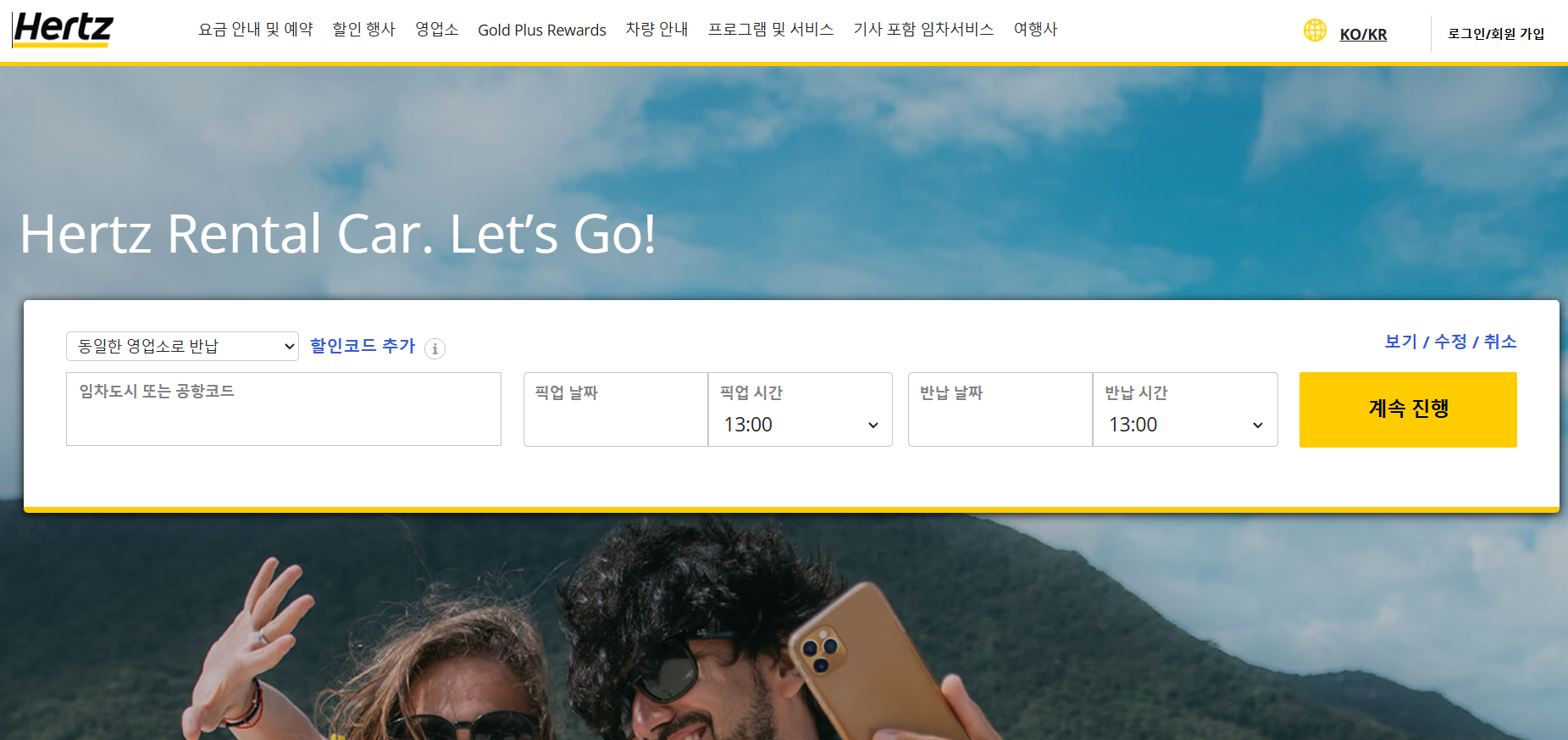Open the Gold Plus Rewards menu
This screenshot has width=1568, height=740.
(x=542, y=31)
